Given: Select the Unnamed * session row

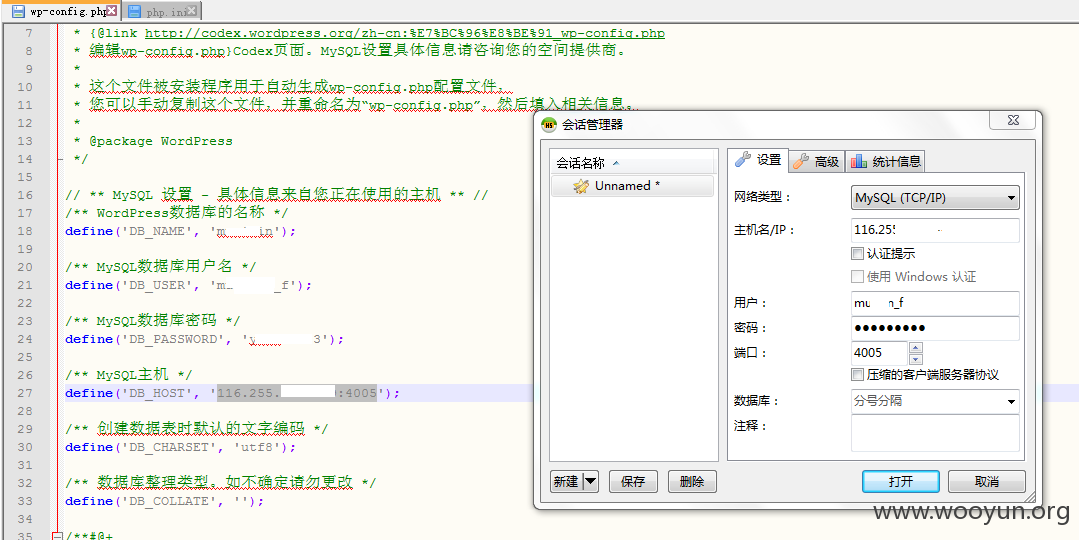Looking at the screenshot, I should pyautogui.click(x=632, y=186).
